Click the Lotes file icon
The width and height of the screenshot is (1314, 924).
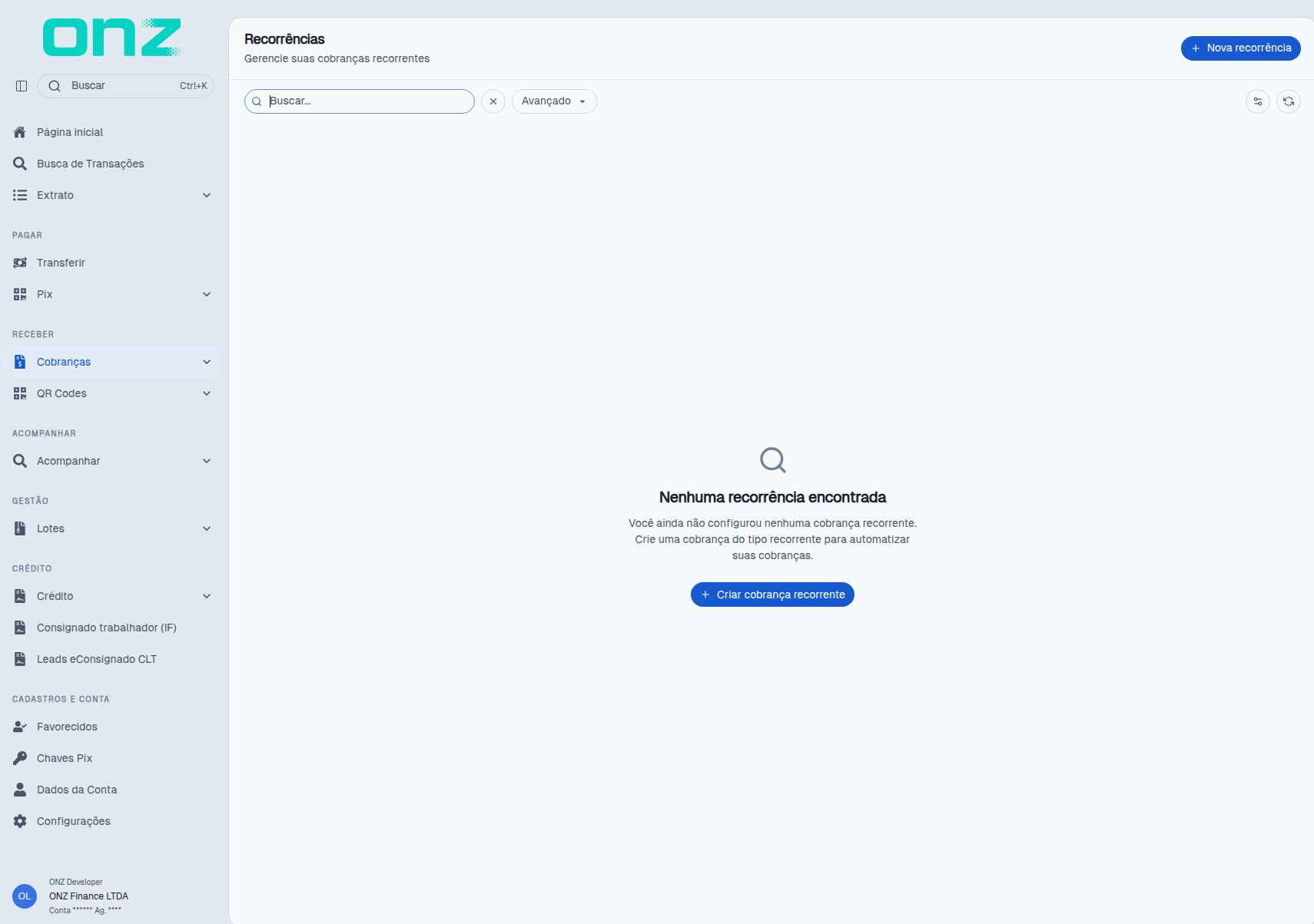(x=20, y=528)
